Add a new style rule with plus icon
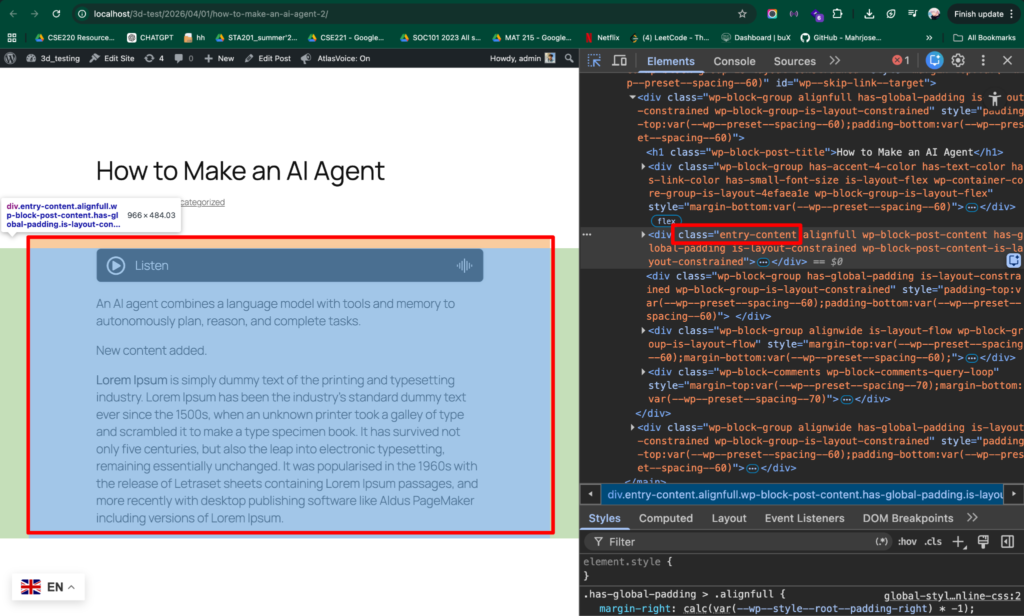 tap(958, 542)
